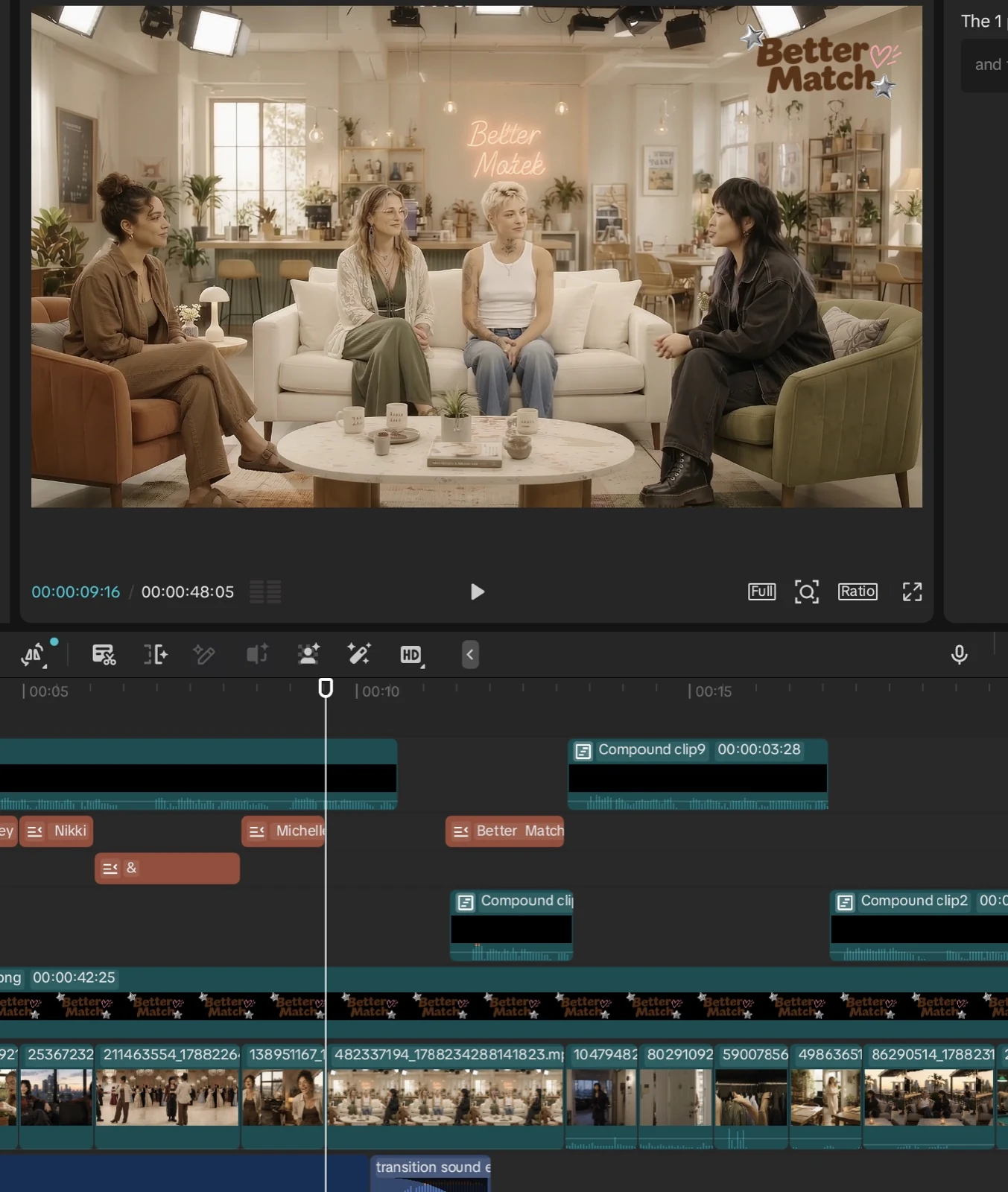1008x1192 pixels.
Task: Jump to the 00:10 ruler mark
Action: point(381,691)
